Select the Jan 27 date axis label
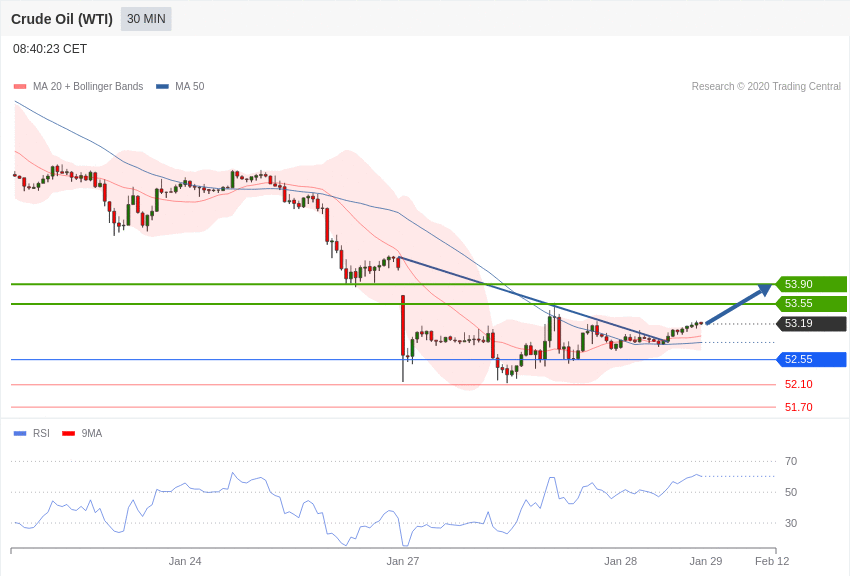The image size is (850, 576). click(403, 561)
